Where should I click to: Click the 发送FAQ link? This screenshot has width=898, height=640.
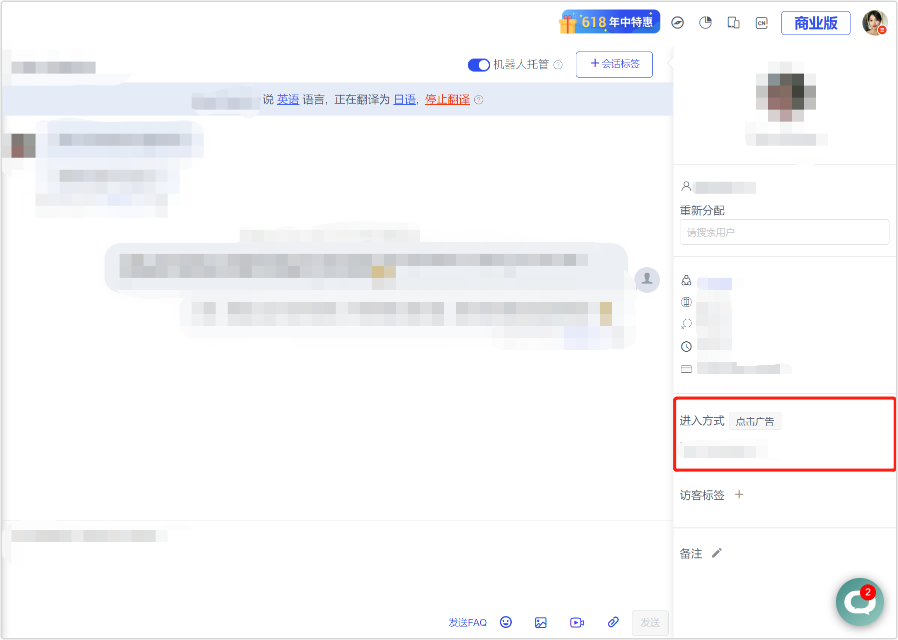[467, 622]
